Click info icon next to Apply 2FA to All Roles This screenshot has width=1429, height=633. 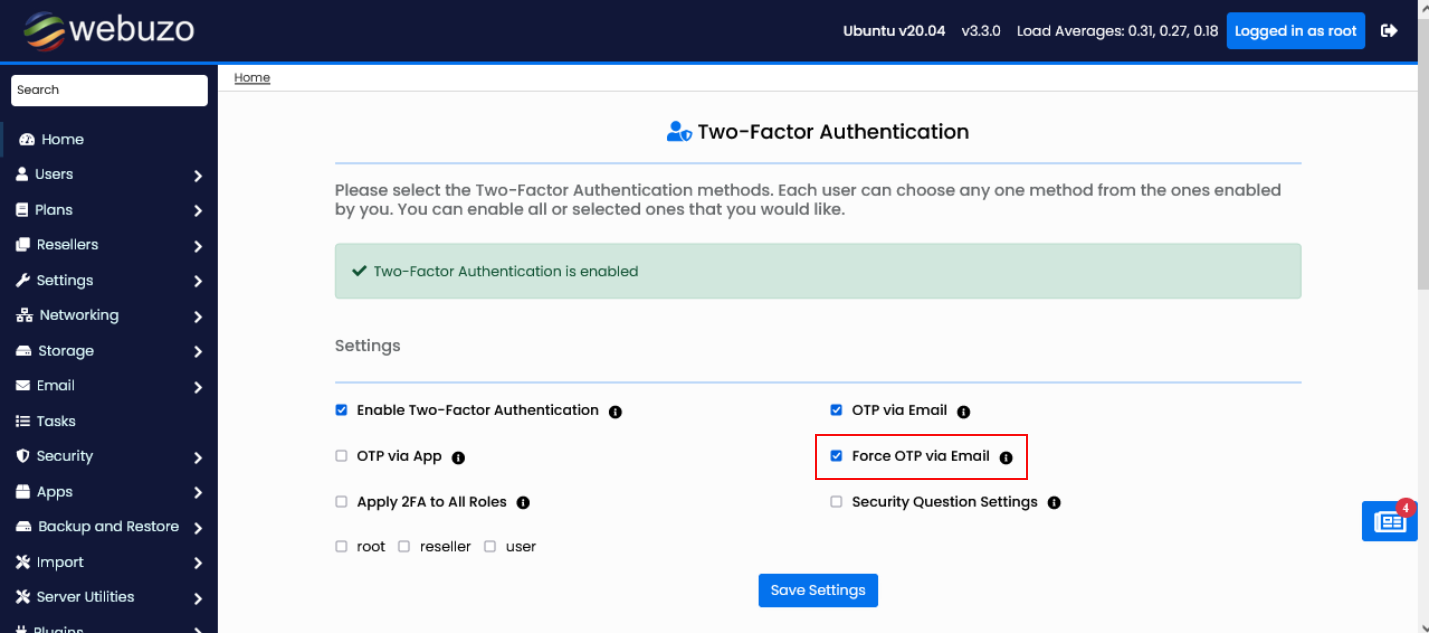tap(523, 503)
